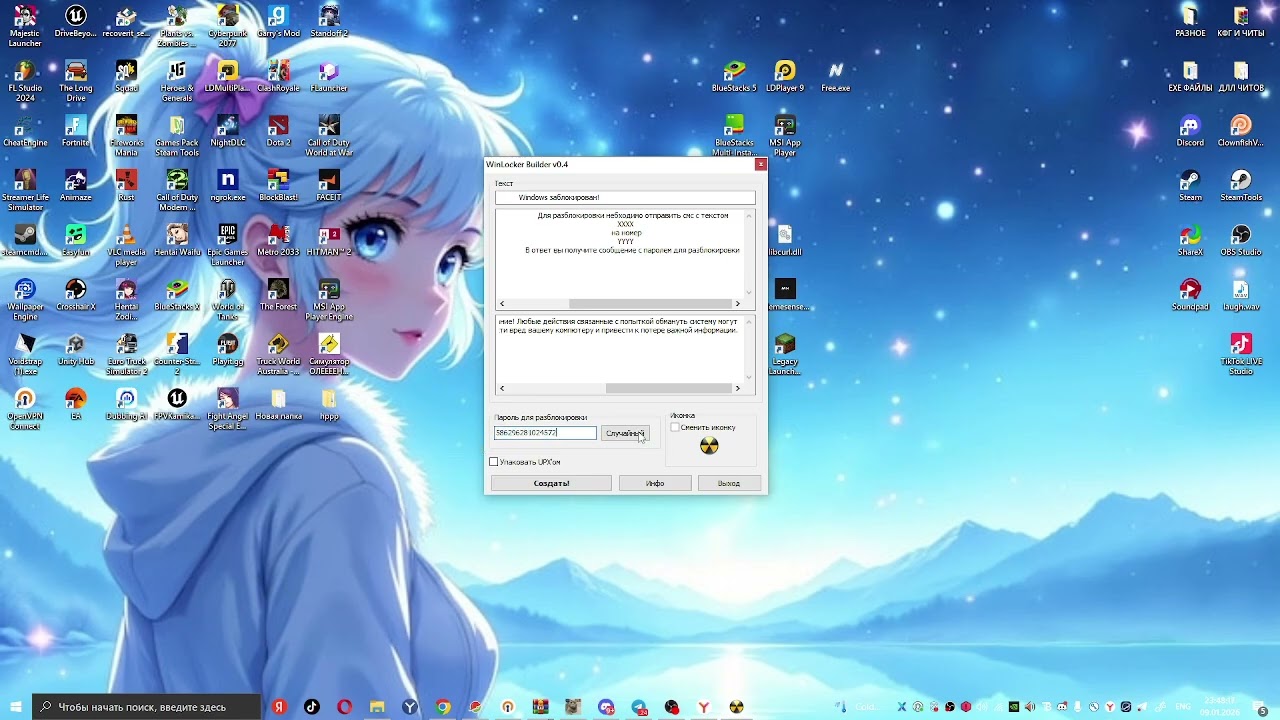Select the OBS Studio desktop icon
This screenshot has height=720, width=1280.
(x=1241, y=240)
